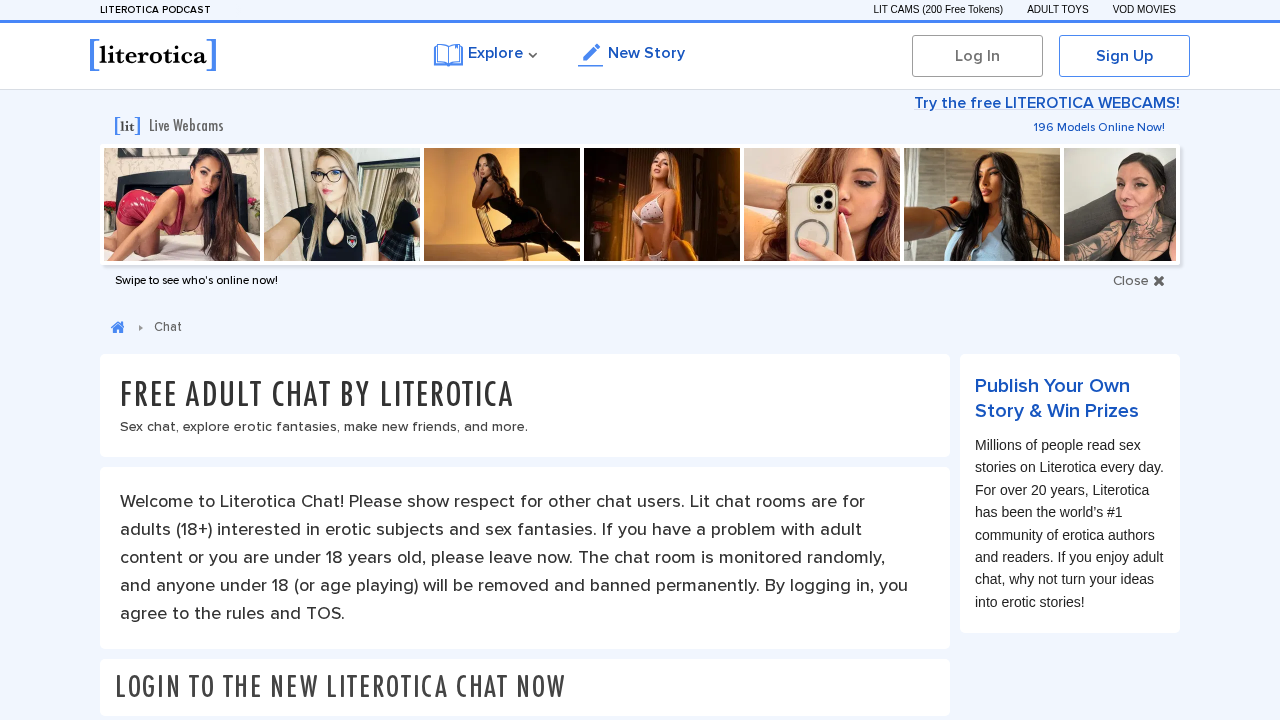
Task: Open webcam thumbnail of woman on chair
Action: (502, 205)
